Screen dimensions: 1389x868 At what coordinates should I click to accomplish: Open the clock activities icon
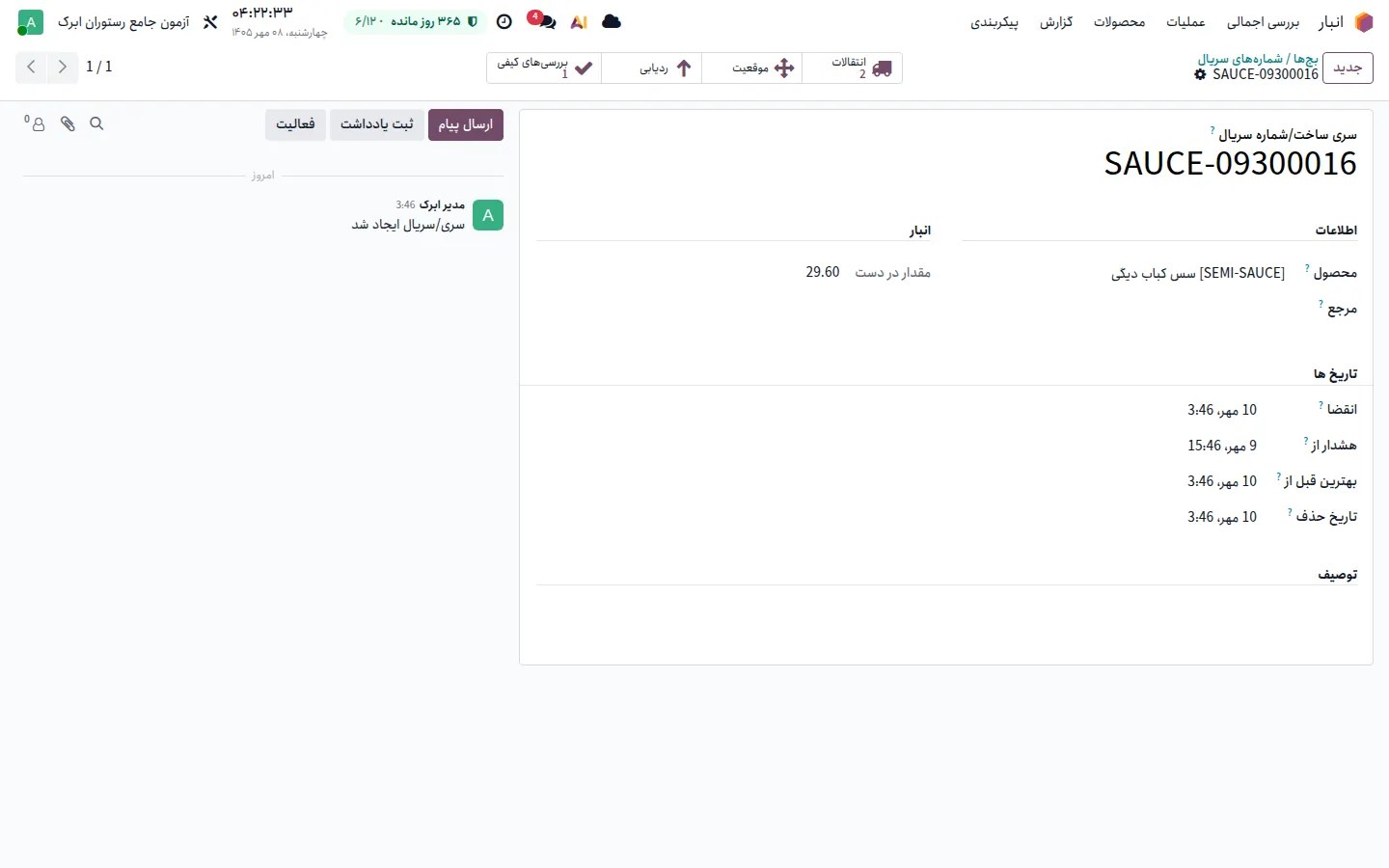504,21
